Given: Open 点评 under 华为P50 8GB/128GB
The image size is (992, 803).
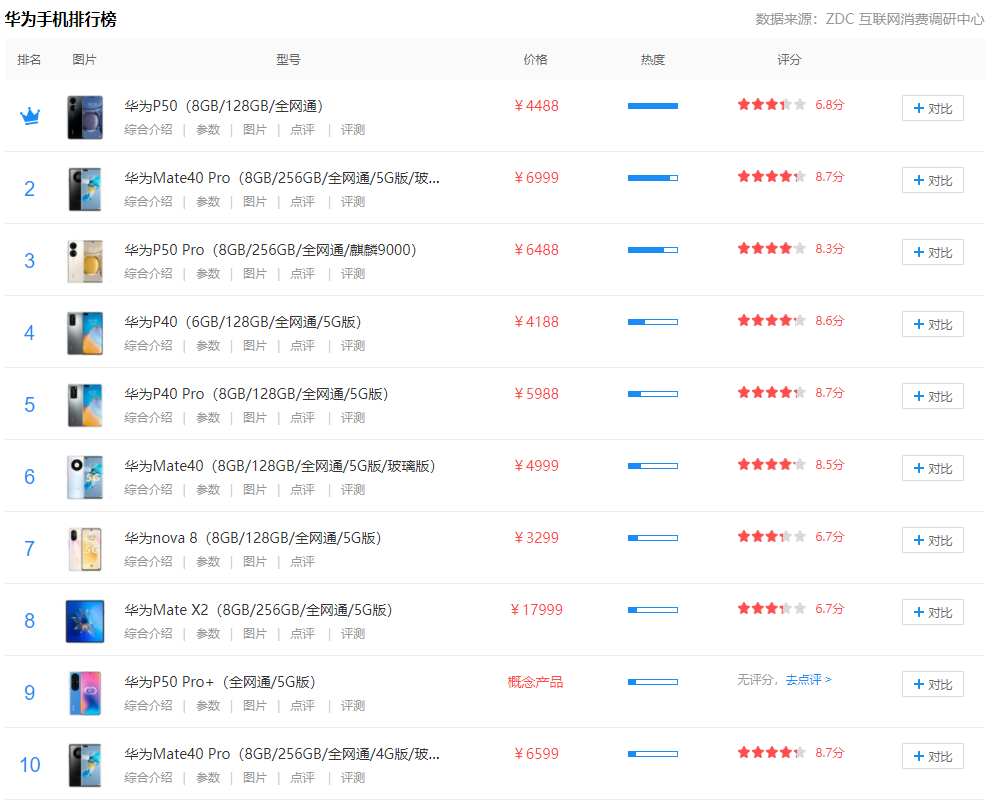Looking at the screenshot, I should 302,130.
